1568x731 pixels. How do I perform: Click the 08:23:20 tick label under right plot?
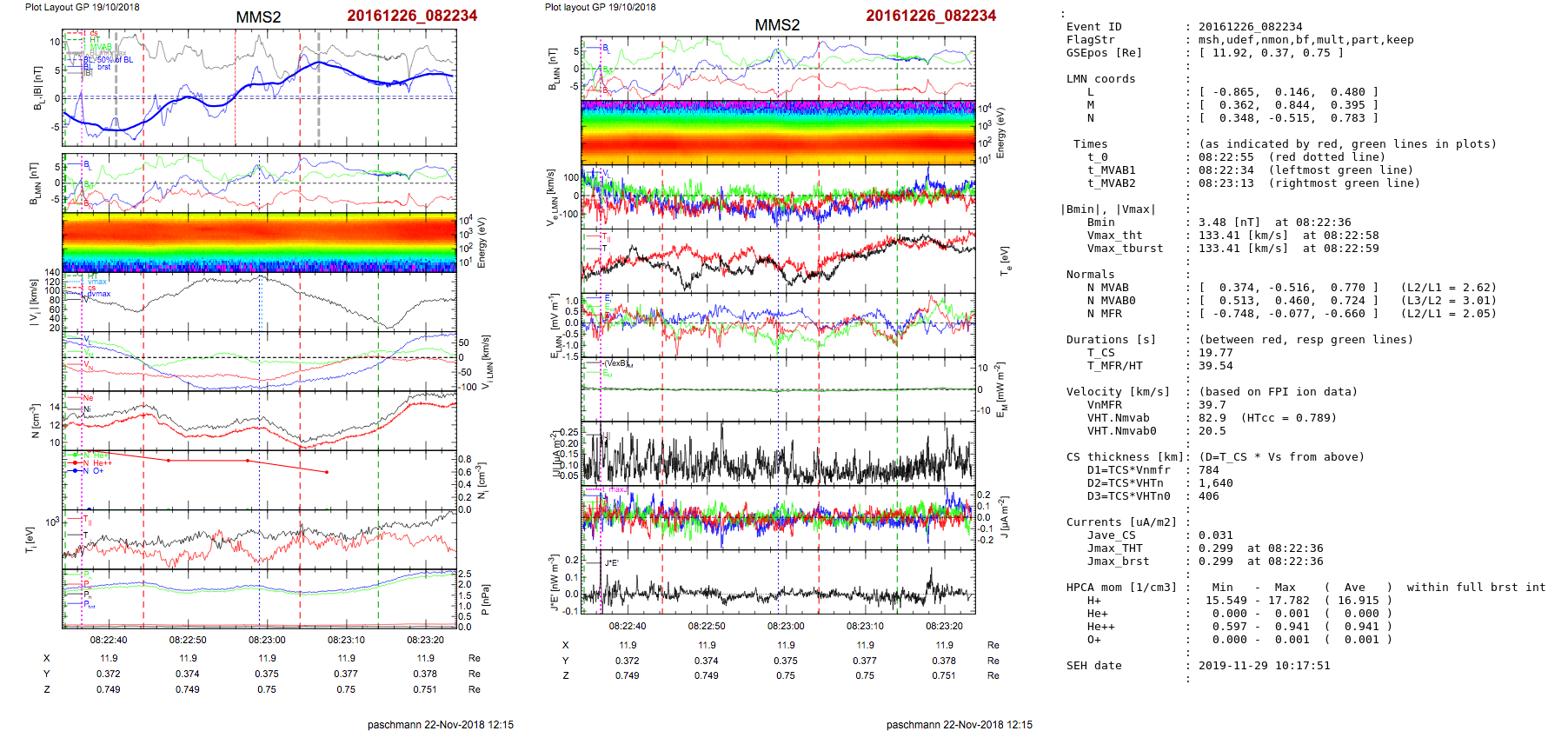pos(944,625)
